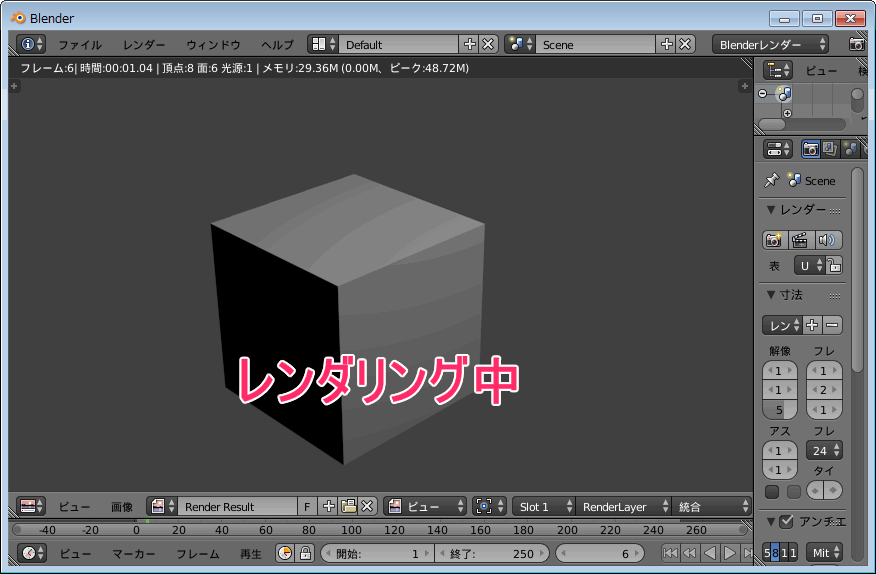Select the Render properties camera tab
876x574 pixels.
[810, 149]
